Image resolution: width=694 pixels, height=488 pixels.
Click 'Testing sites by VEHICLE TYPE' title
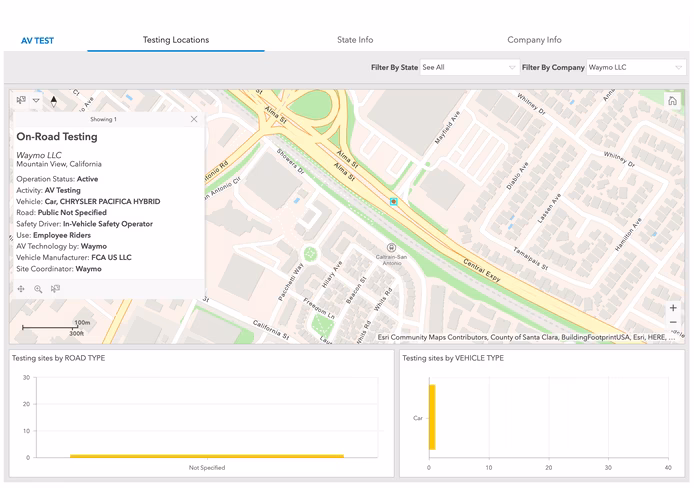click(x=453, y=358)
